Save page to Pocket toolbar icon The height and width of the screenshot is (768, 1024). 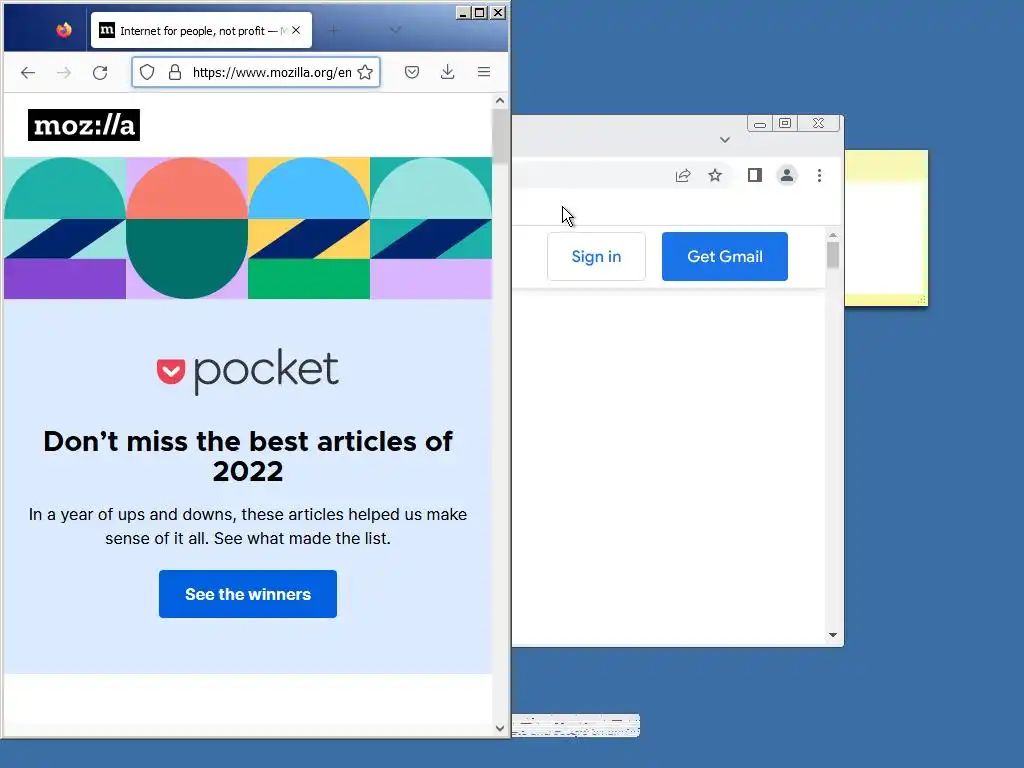(411, 72)
